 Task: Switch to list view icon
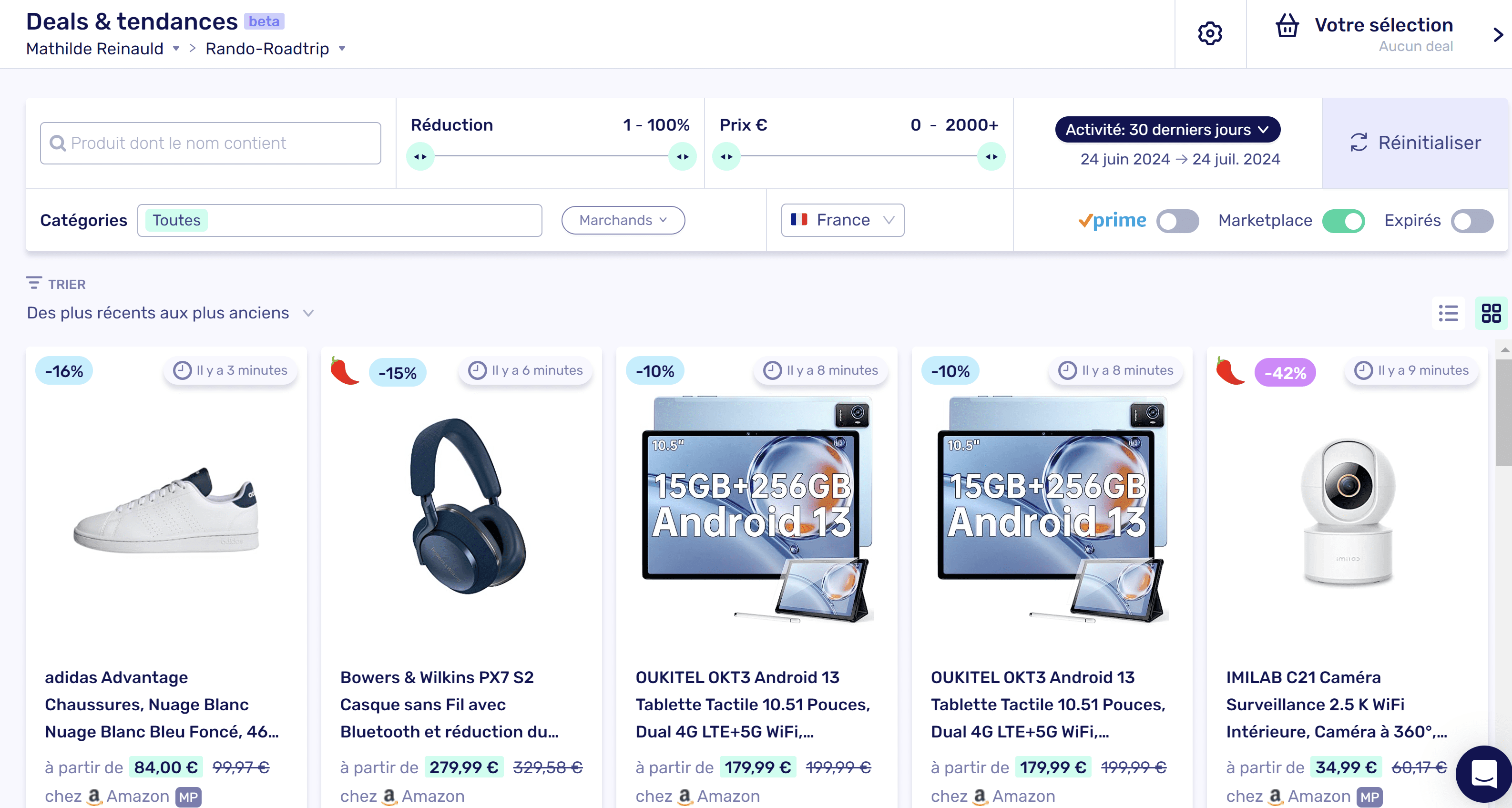(1448, 313)
